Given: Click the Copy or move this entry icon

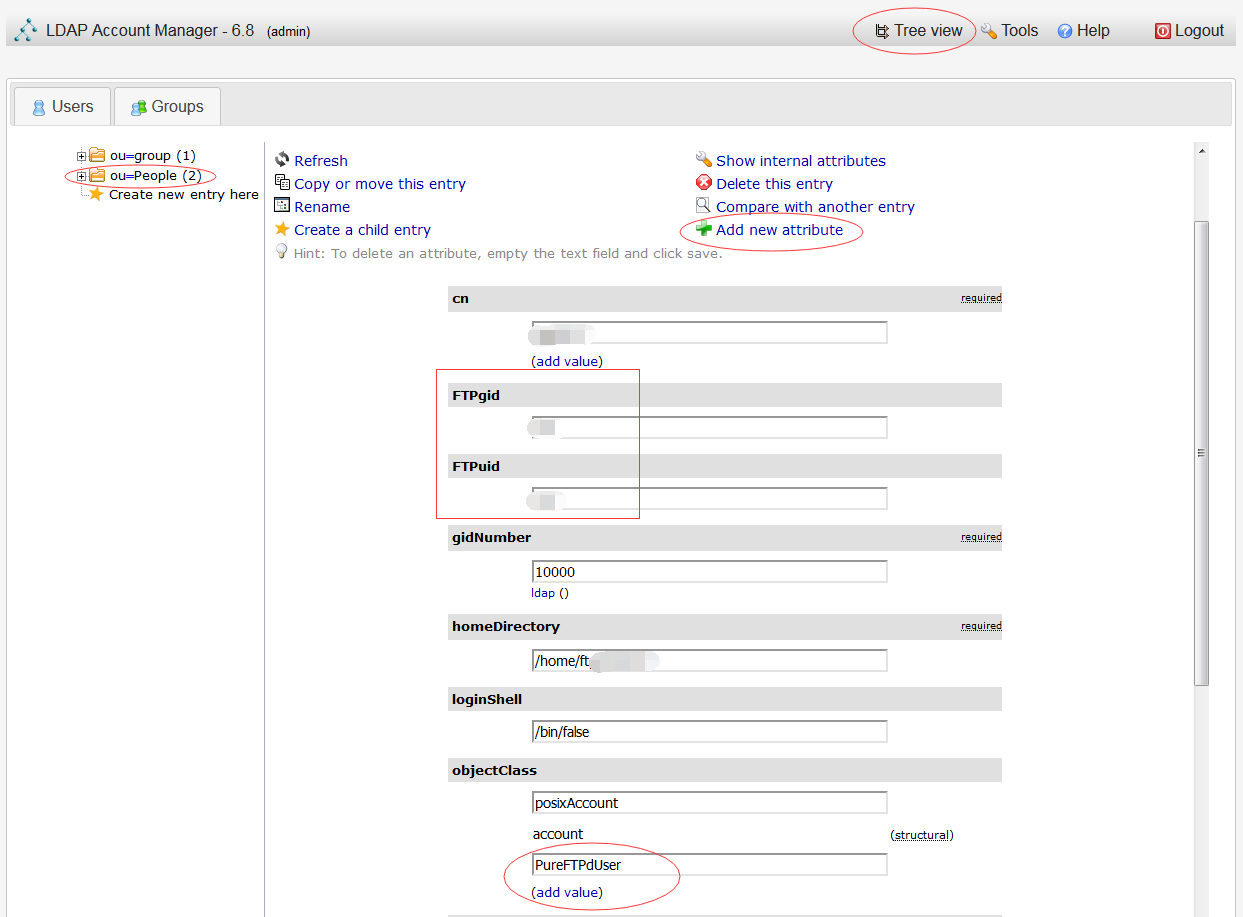Looking at the screenshot, I should (x=282, y=183).
